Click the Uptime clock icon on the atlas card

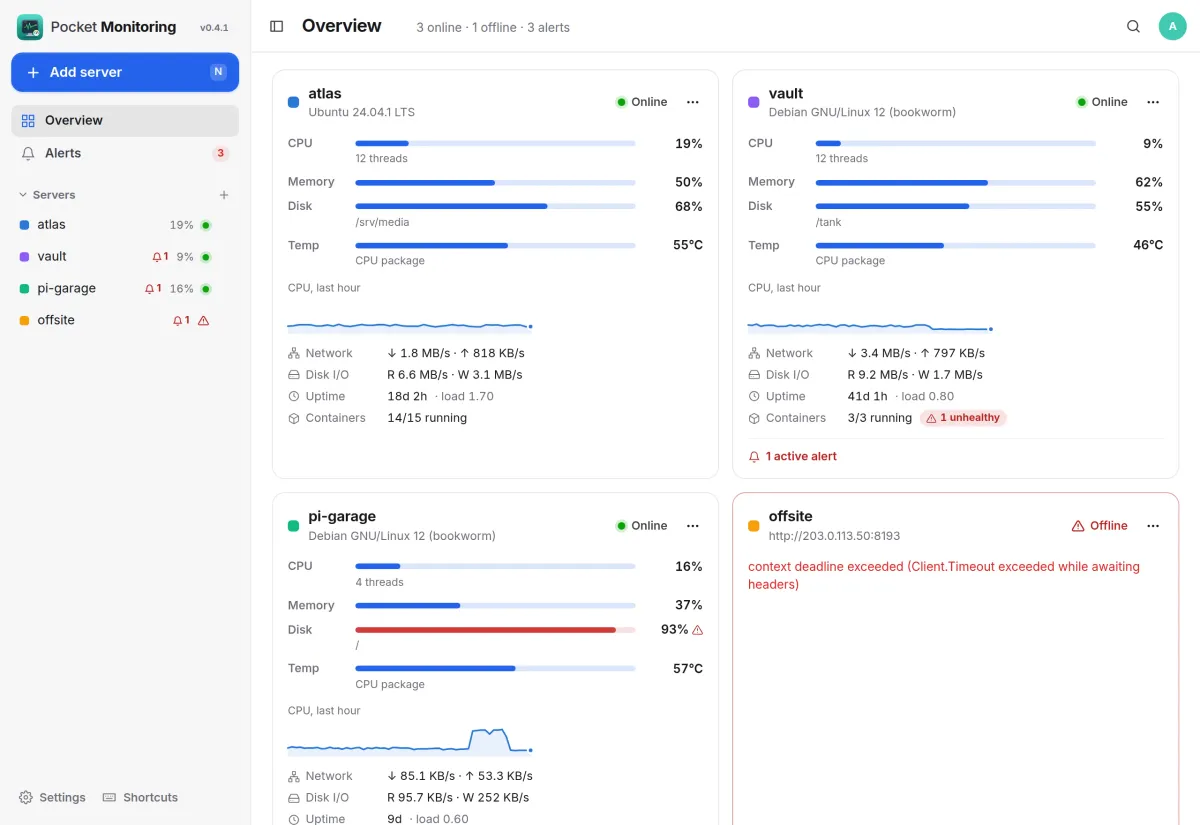click(x=294, y=397)
